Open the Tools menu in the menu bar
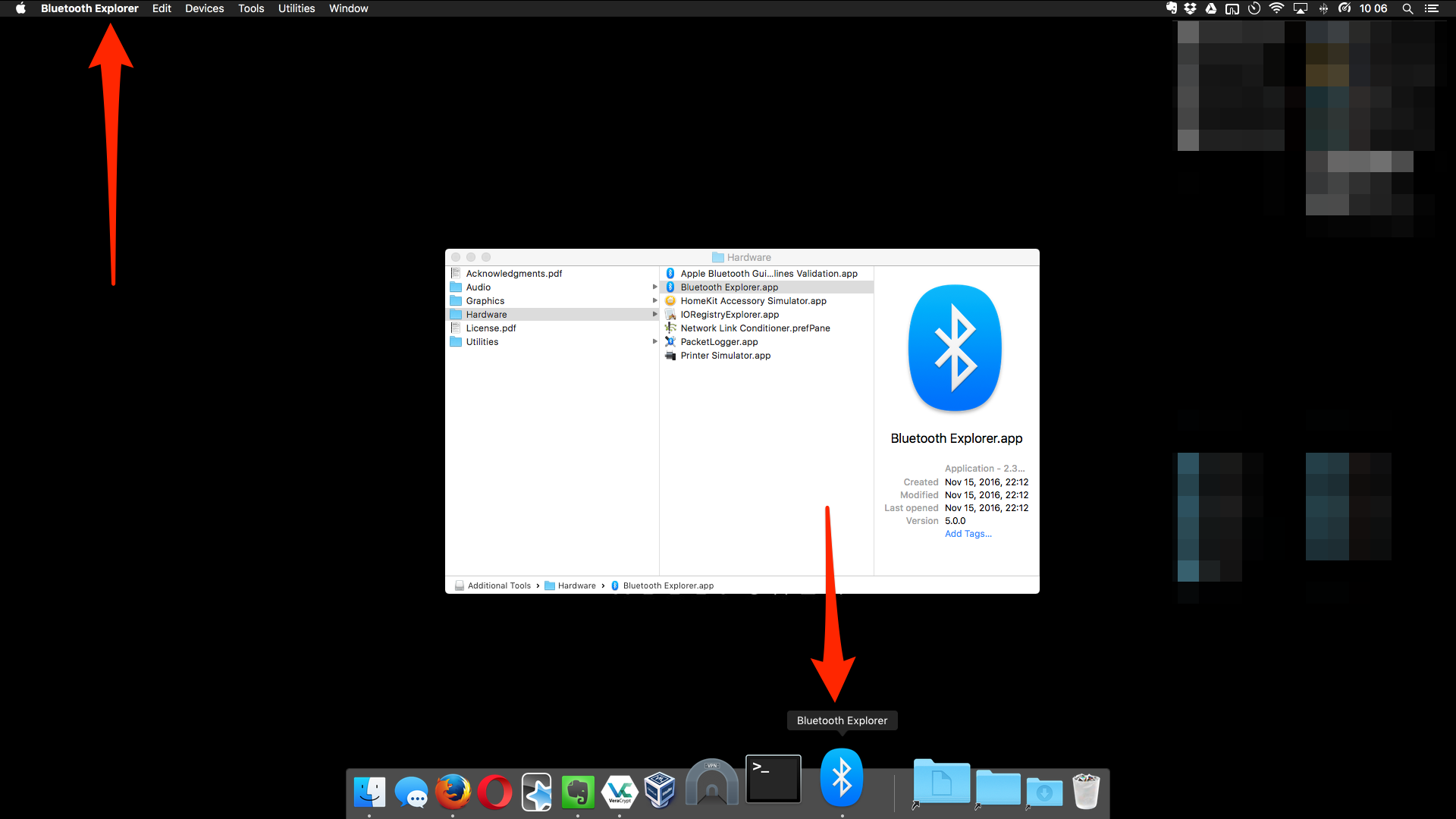Screen dimensions: 1456x819 (251, 8)
